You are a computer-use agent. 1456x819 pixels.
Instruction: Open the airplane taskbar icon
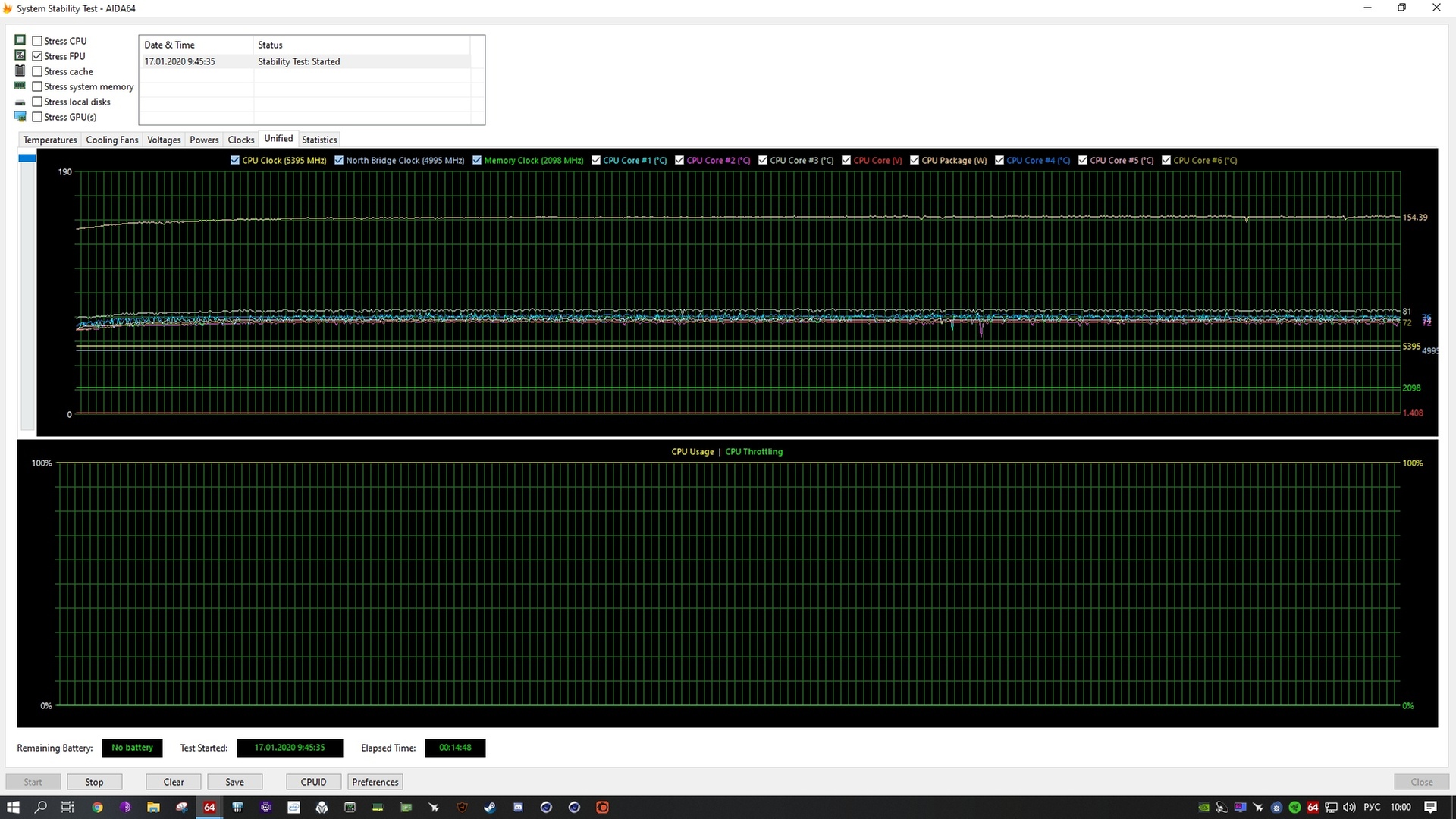pyautogui.click(x=434, y=807)
